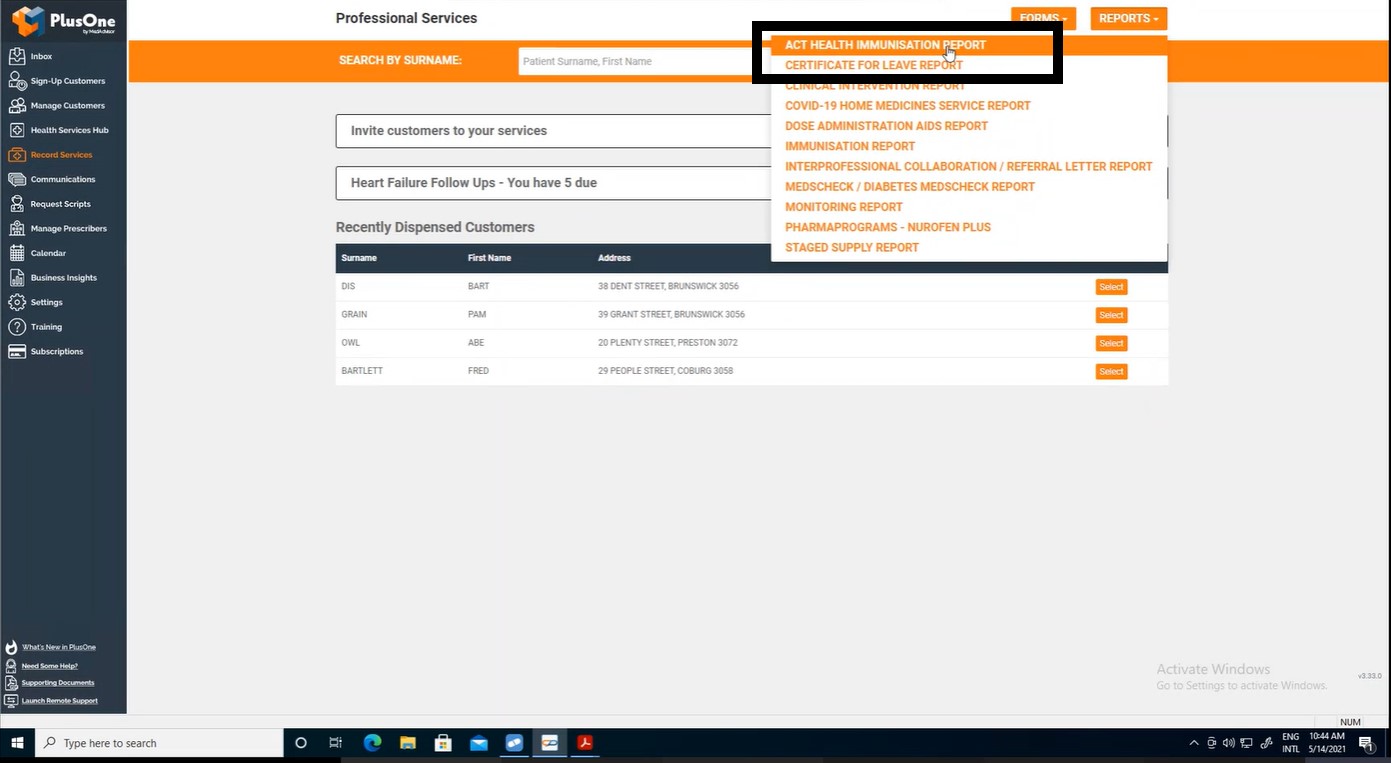The image size is (1391, 763).
Task: Open Manage Customers icon in sidebar
Action: [x=16, y=105]
